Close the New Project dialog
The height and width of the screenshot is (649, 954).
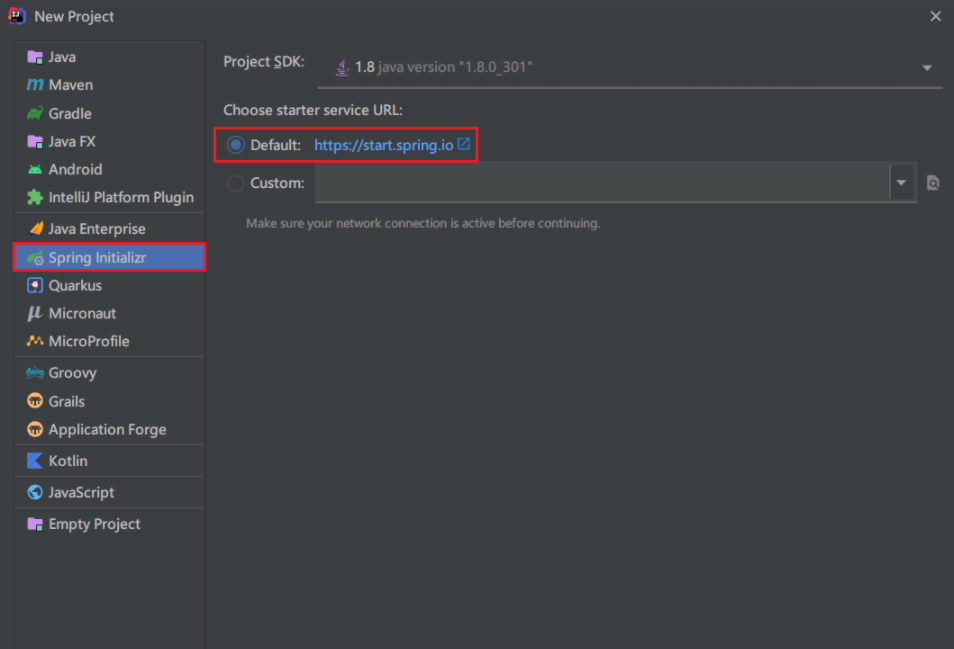(x=935, y=16)
